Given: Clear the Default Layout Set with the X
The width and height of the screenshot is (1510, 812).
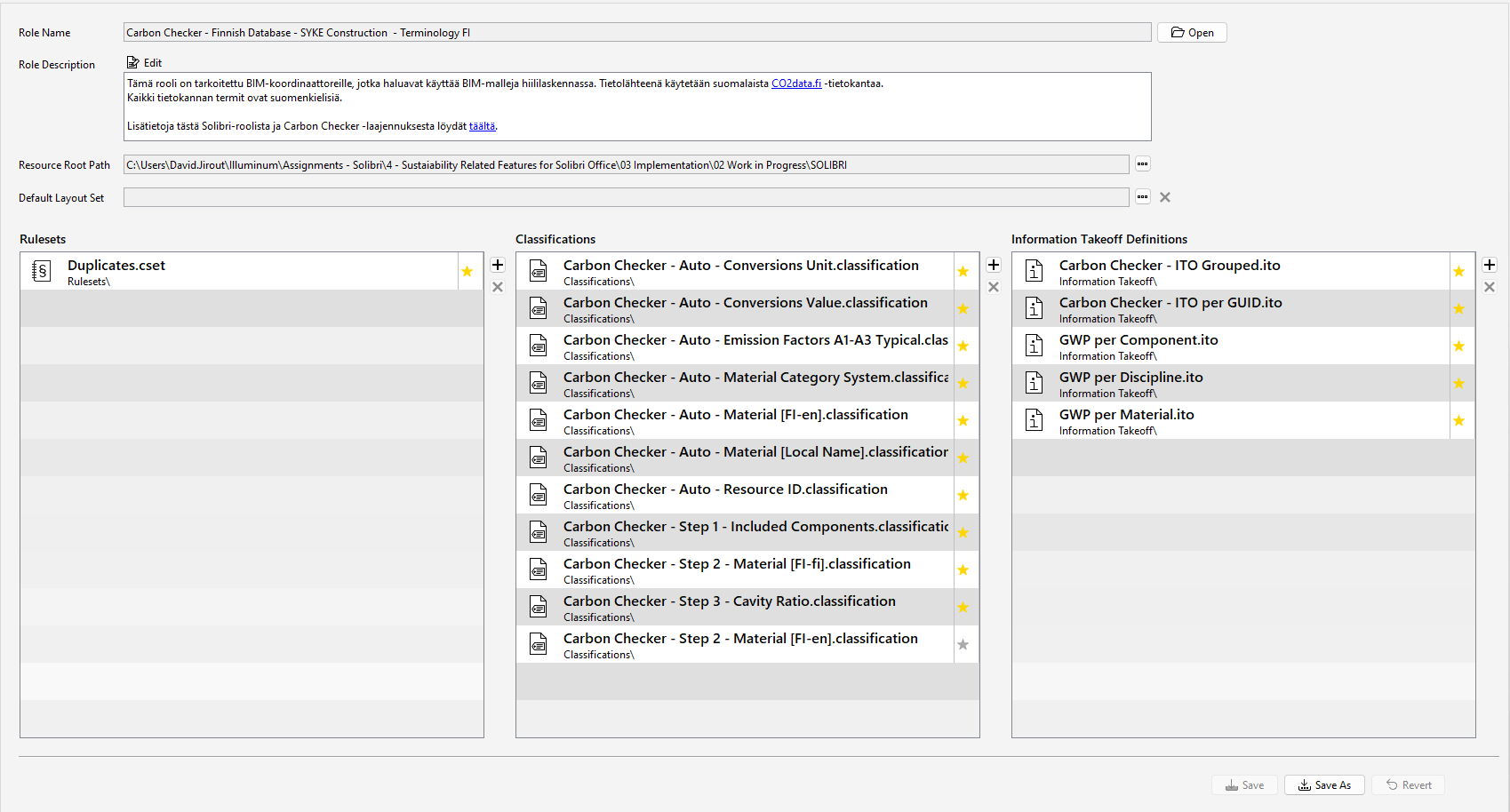Looking at the screenshot, I should click(1165, 197).
